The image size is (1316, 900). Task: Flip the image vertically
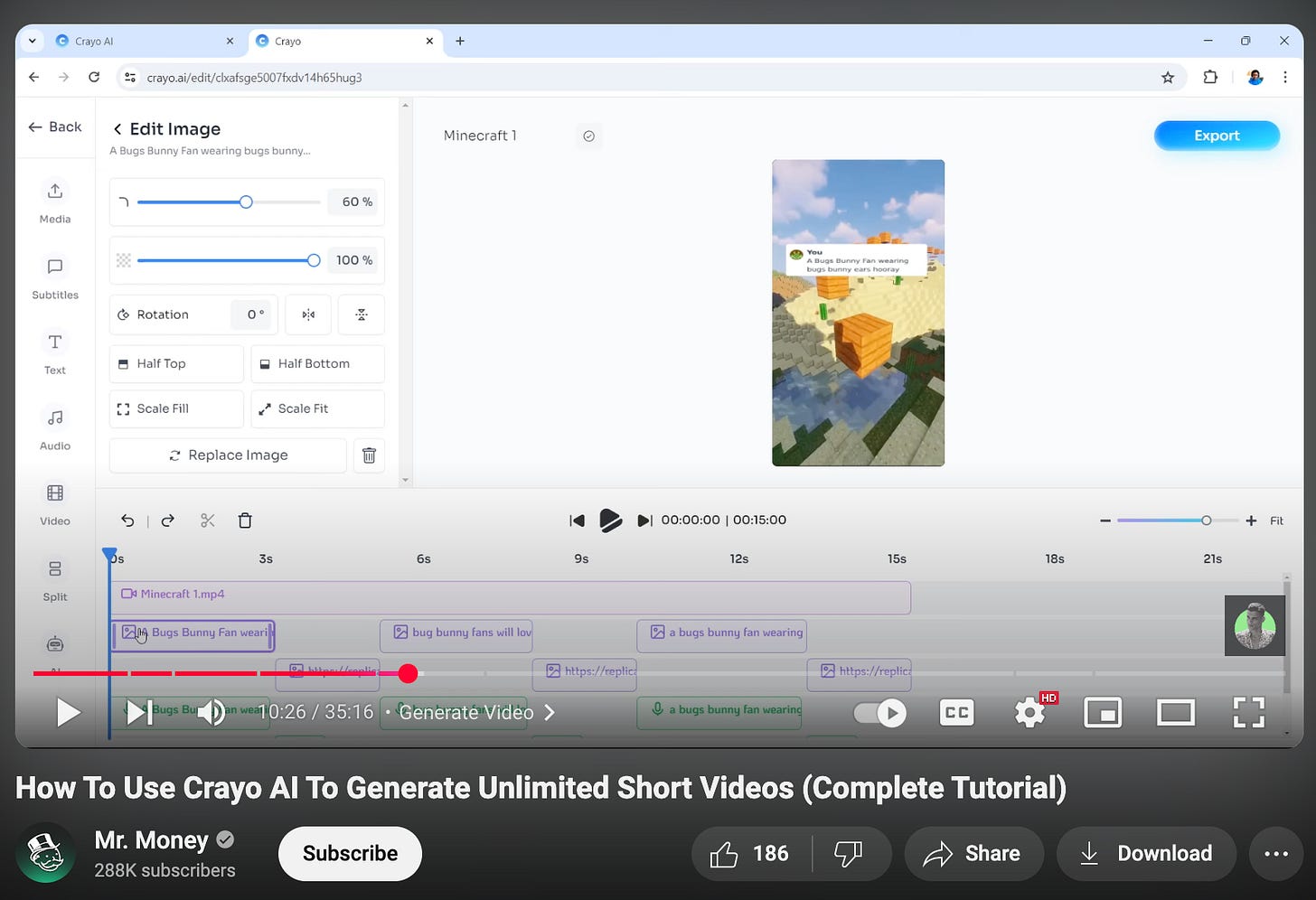[362, 314]
